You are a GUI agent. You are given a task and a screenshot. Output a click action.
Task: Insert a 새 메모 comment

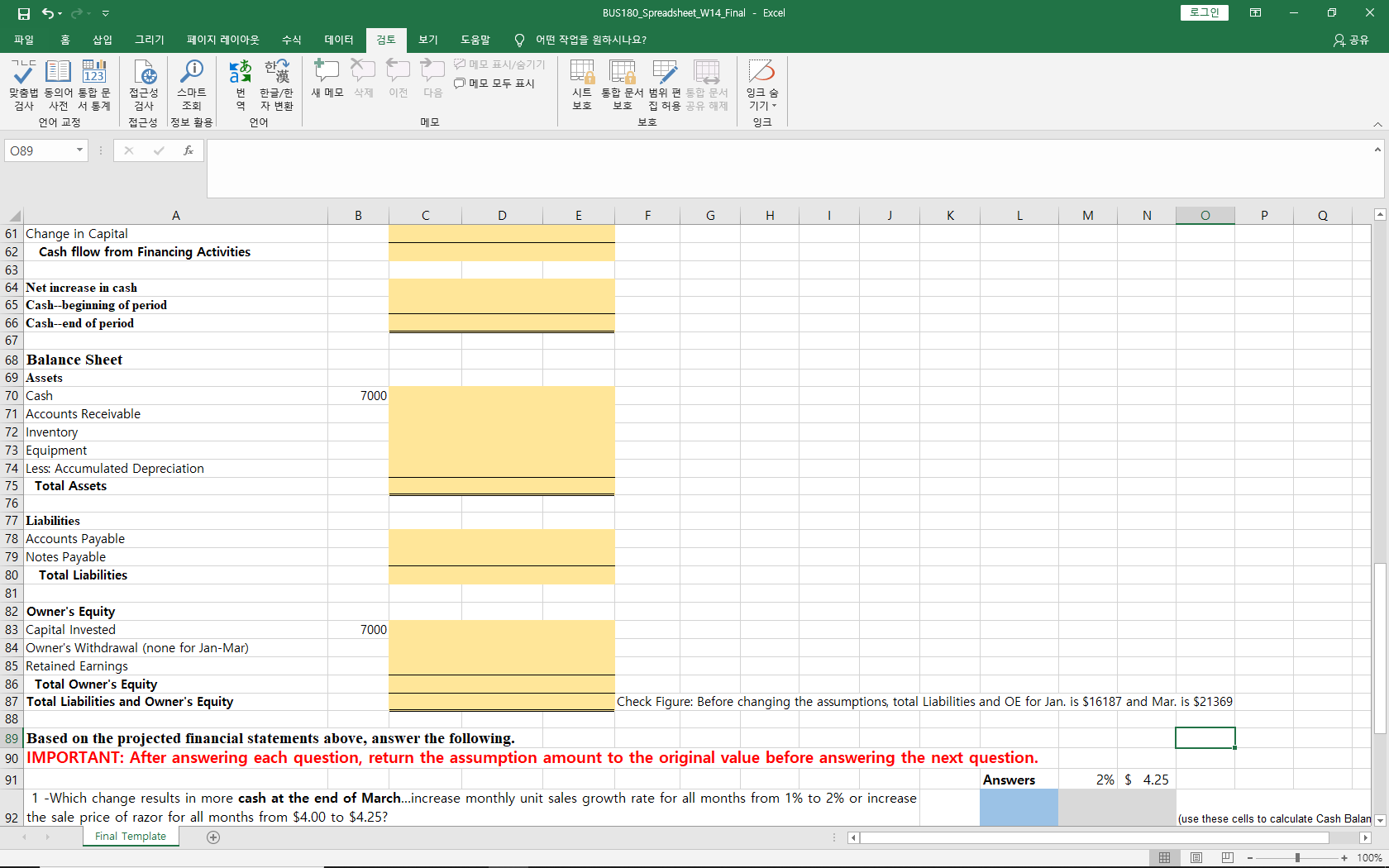coord(327,79)
